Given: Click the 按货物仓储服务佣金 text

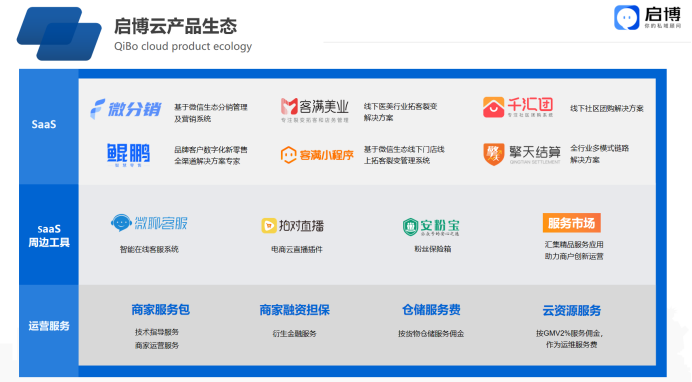Looking at the screenshot, I should point(431,334).
